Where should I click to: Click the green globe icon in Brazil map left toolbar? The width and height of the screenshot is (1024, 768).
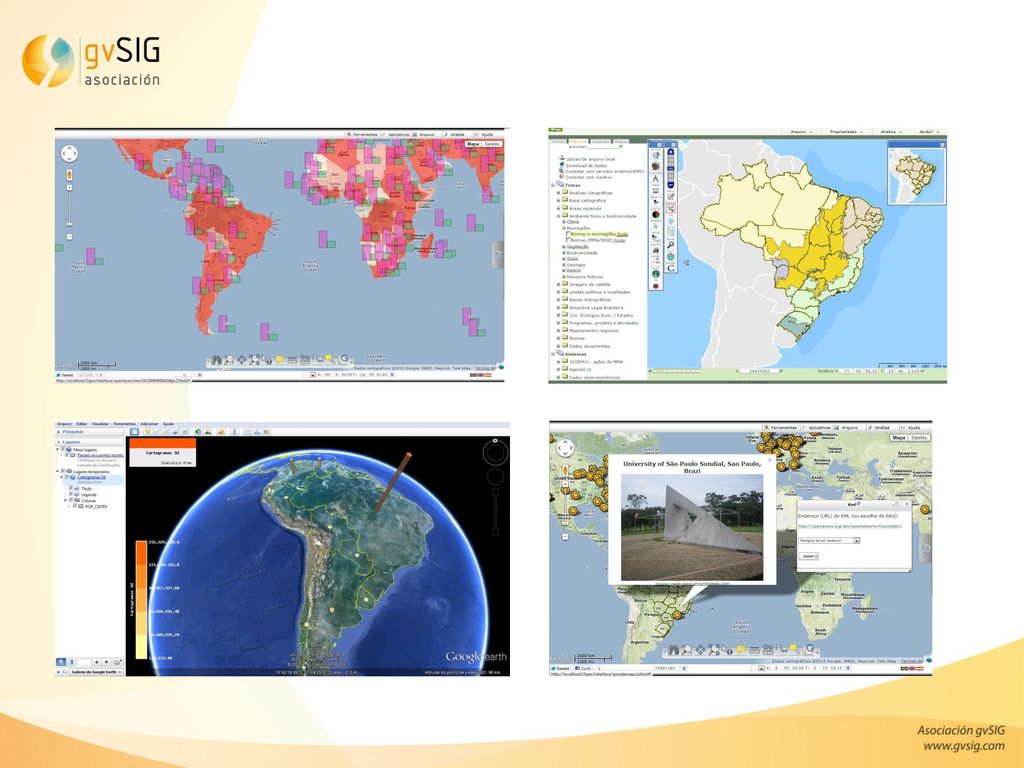[x=656, y=274]
